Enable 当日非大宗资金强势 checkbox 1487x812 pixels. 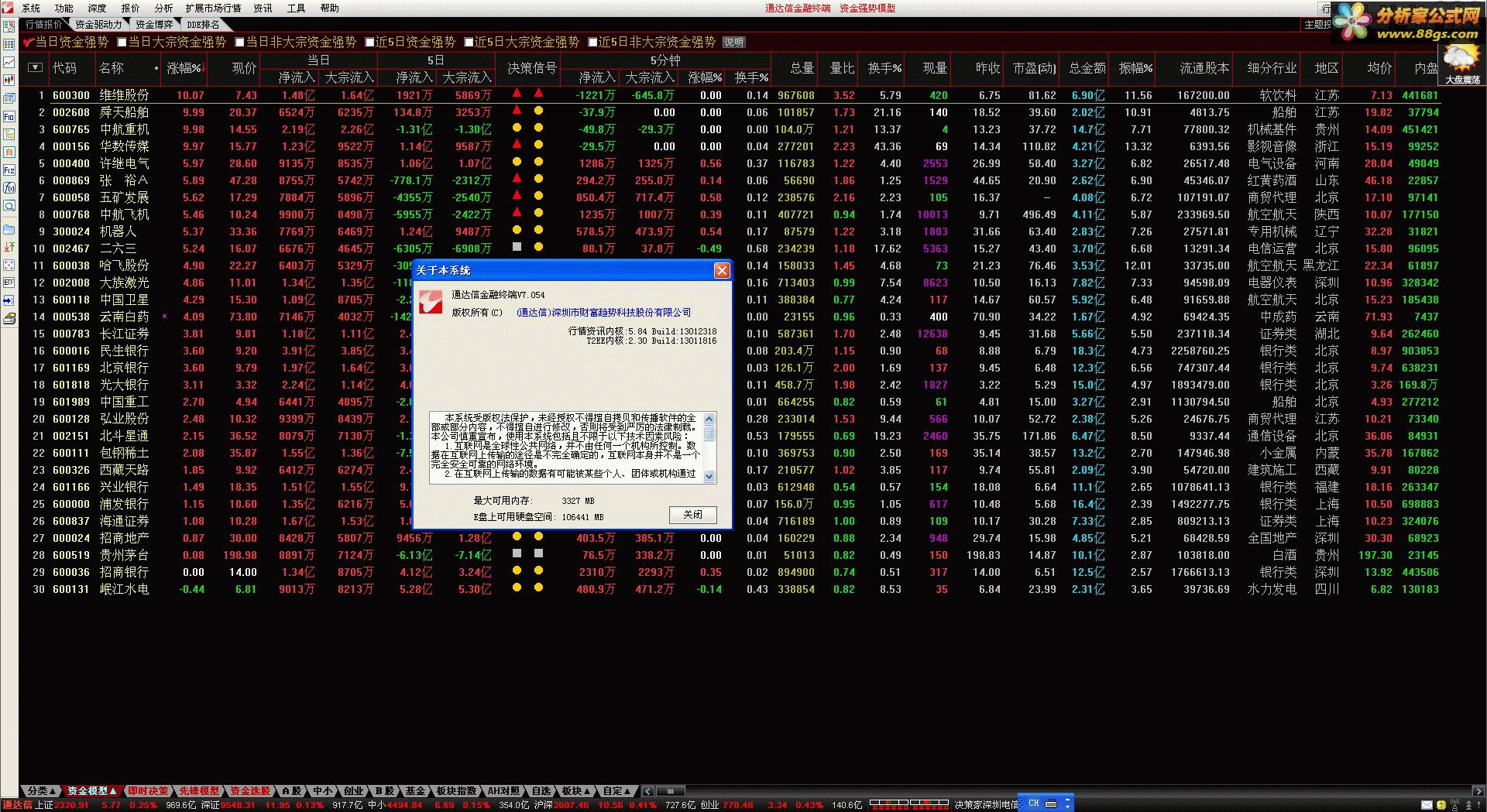[x=239, y=42]
